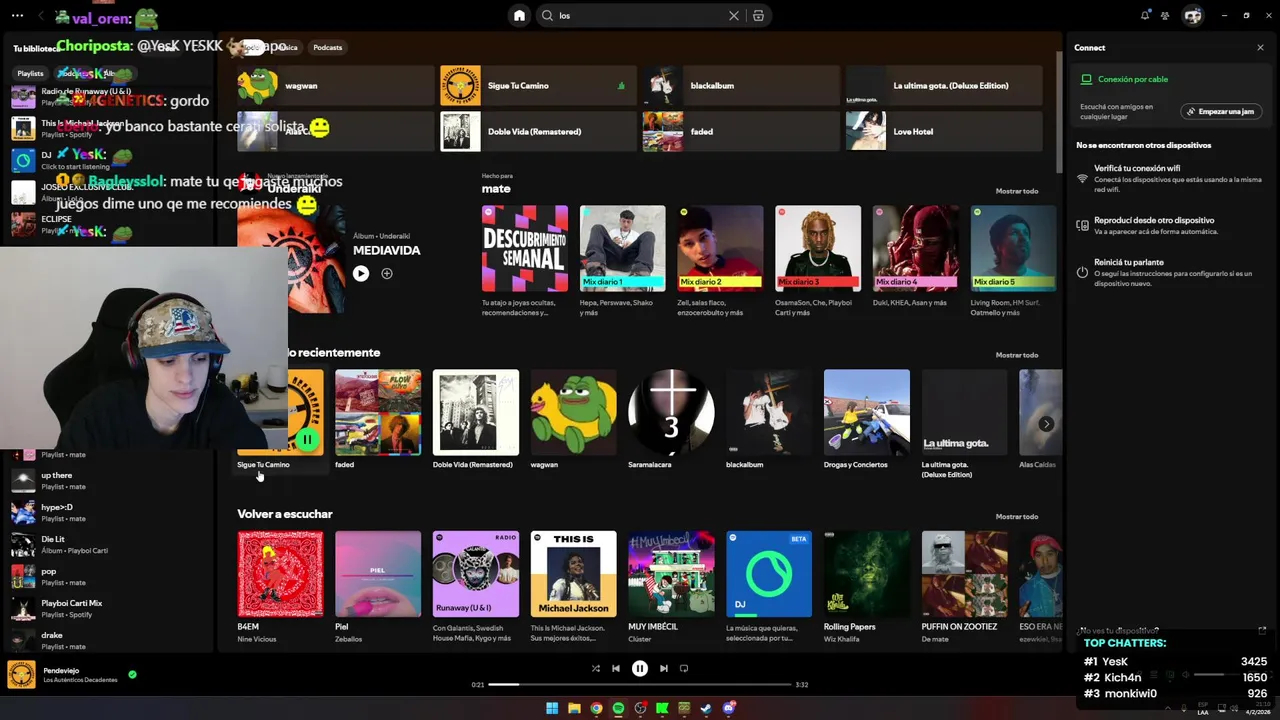Open Steam from the taskbar
The image size is (1280, 720).
click(706, 709)
